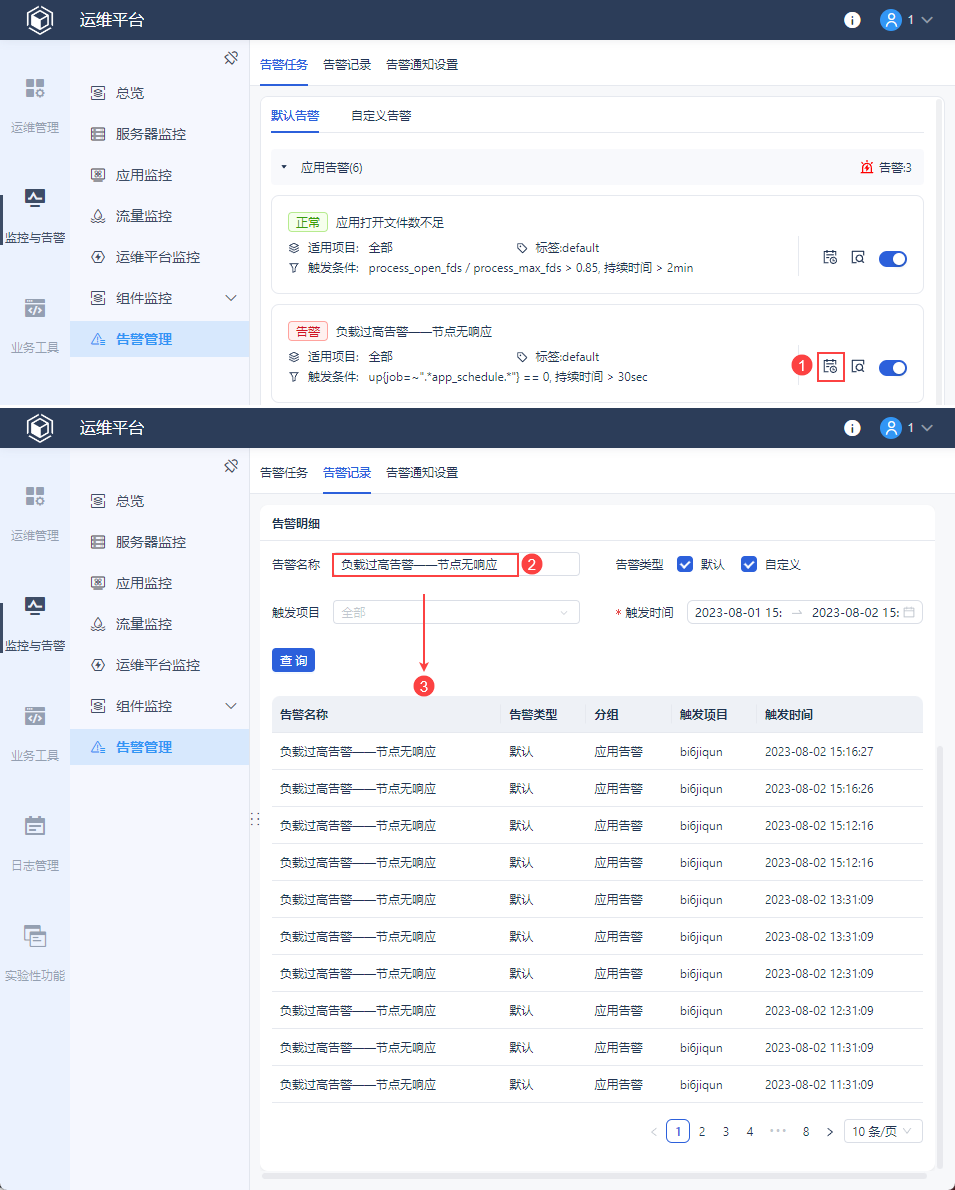This screenshot has height=1190, width=955.
Task: Open 实验性功能 in the sidebar
Action: coord(35,954)
